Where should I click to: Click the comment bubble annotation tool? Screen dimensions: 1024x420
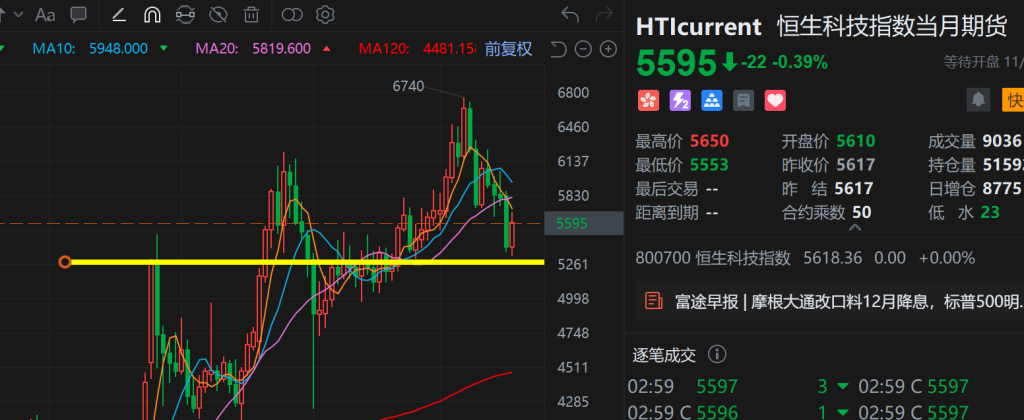click(79, 15)
